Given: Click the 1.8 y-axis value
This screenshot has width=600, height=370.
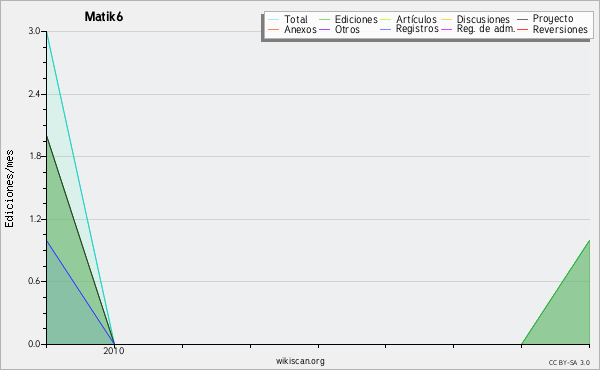Looking at the screenshot, I should (34, 156).
